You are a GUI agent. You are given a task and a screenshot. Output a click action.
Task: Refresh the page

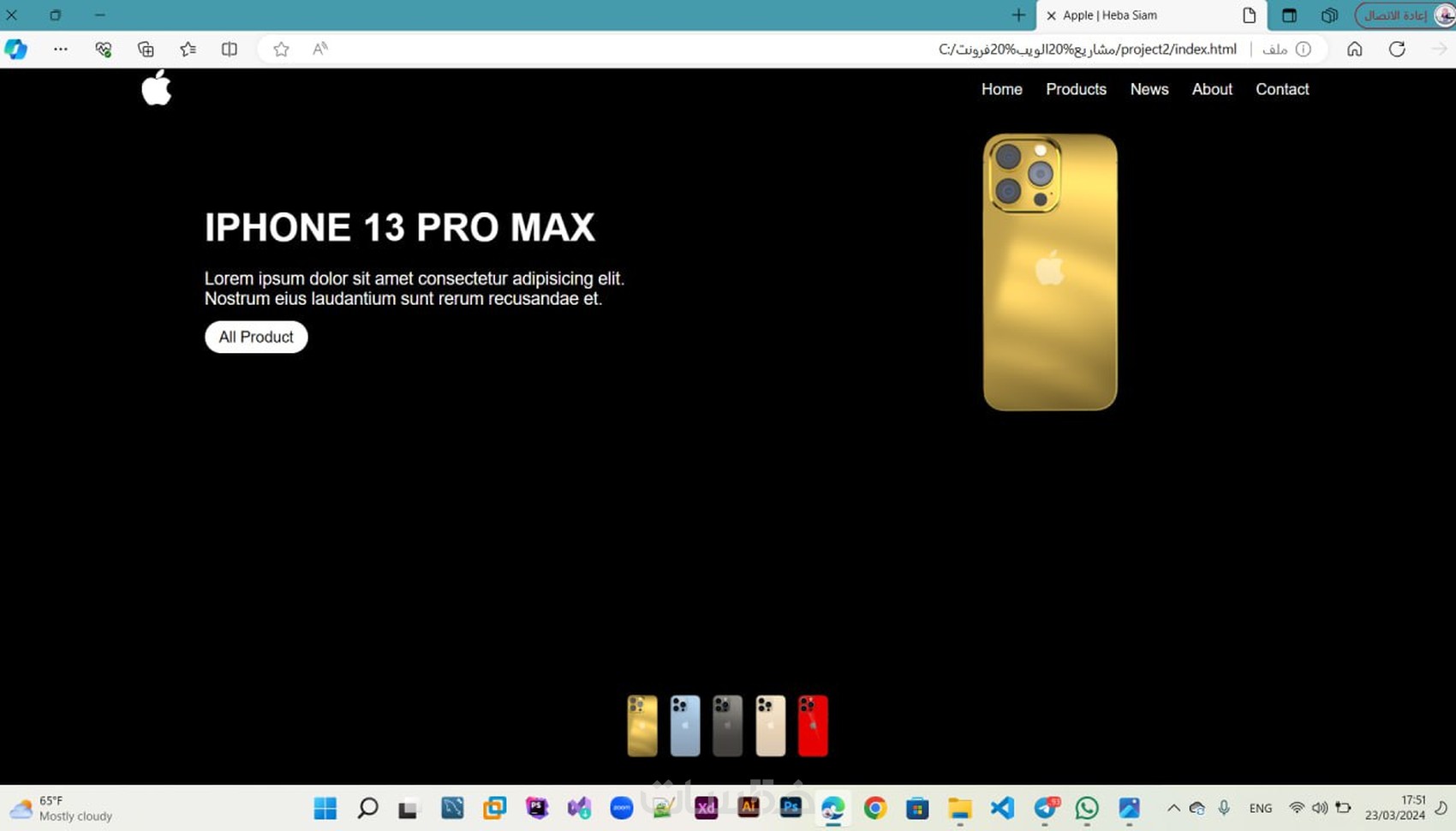[1397, 49]
